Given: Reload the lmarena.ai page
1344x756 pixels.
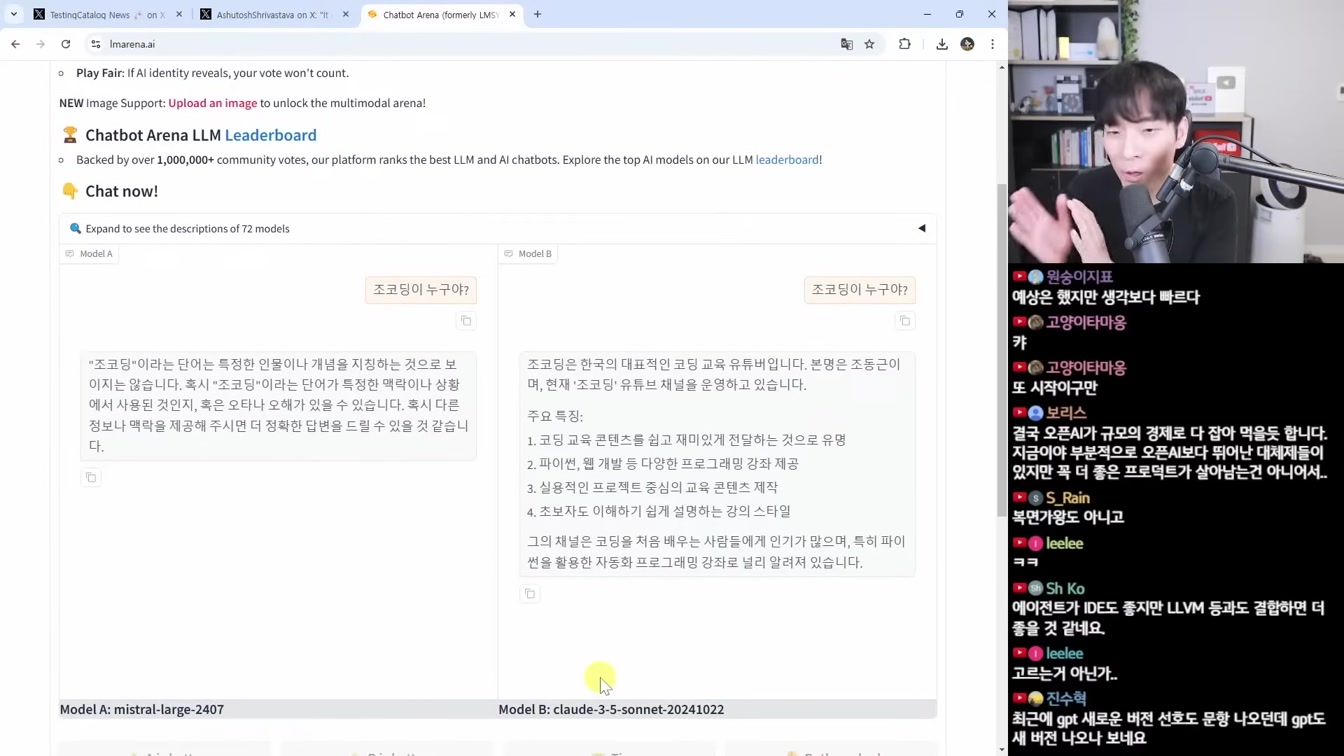Looking at the screenshot, I should point(66,44).
